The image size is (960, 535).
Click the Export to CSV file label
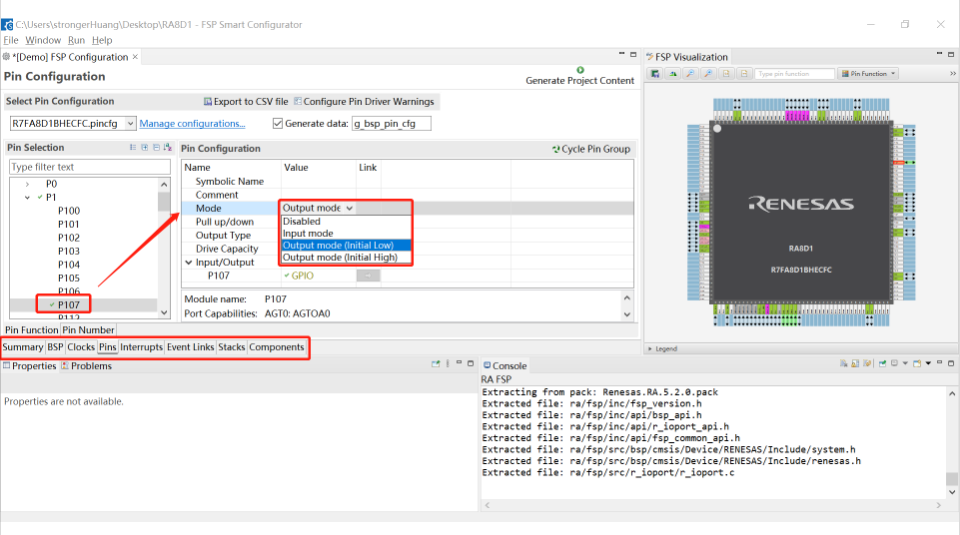coord(250,102)
